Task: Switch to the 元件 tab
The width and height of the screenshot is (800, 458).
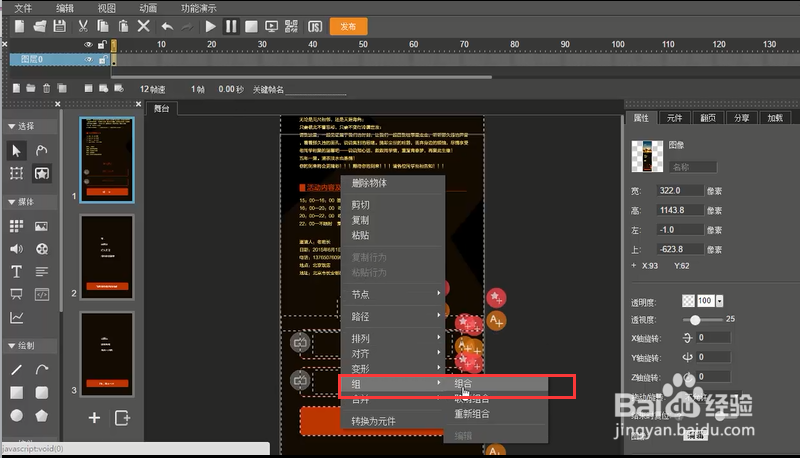Action: 674,118
